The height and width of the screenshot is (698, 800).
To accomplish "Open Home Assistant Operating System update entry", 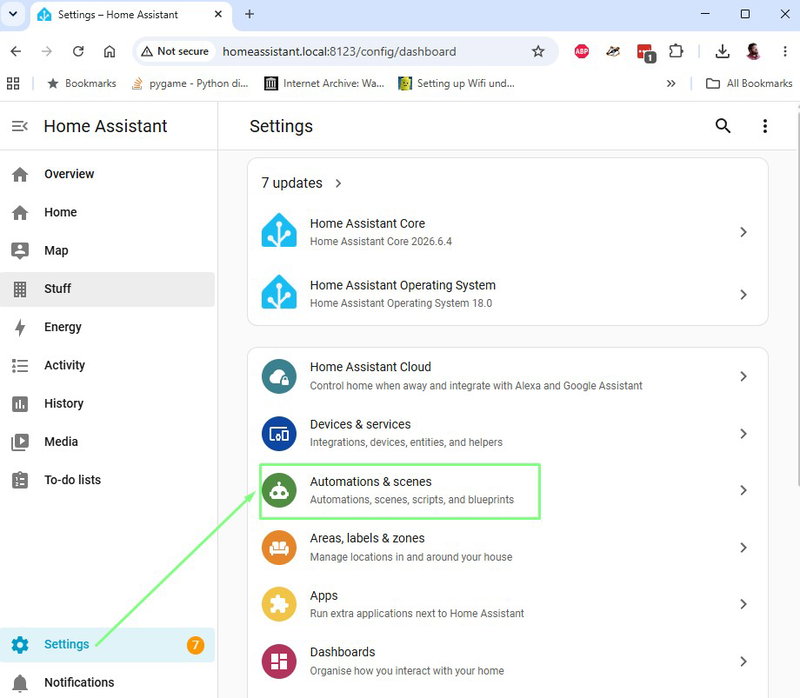I will (x=508, y=294).
